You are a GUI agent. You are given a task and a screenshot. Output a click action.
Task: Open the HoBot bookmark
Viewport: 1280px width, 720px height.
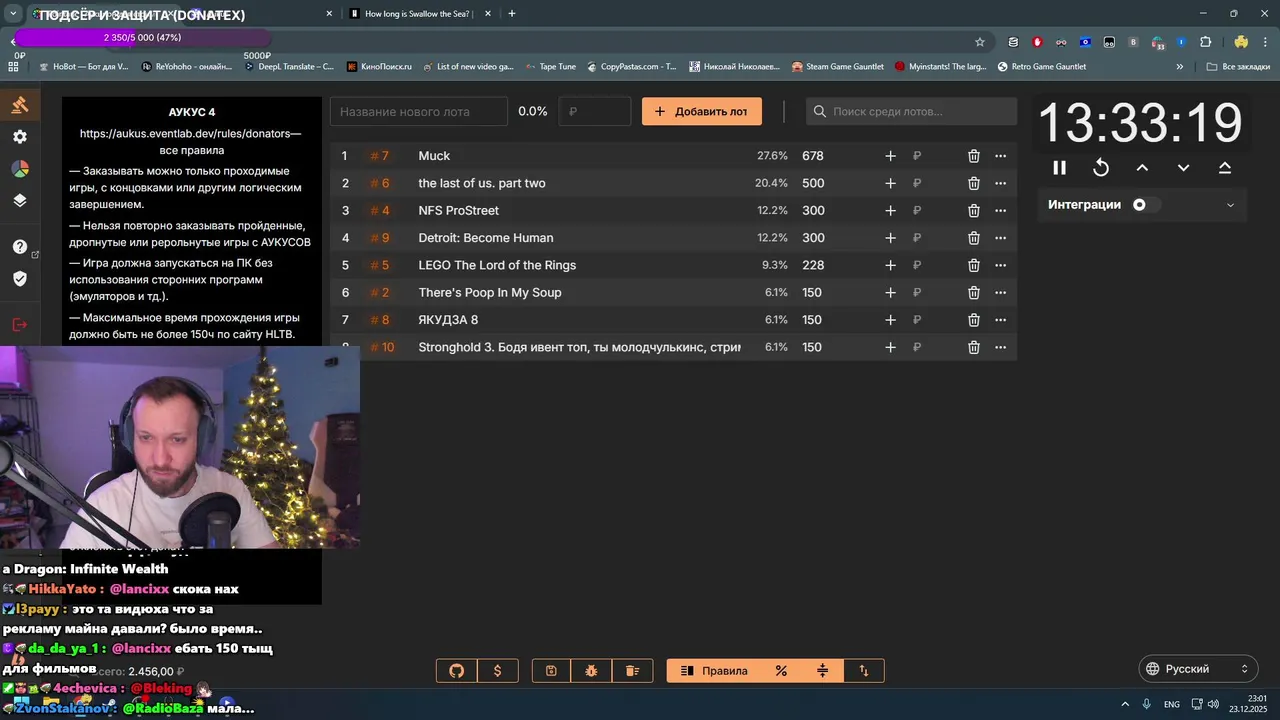[83, 67]
